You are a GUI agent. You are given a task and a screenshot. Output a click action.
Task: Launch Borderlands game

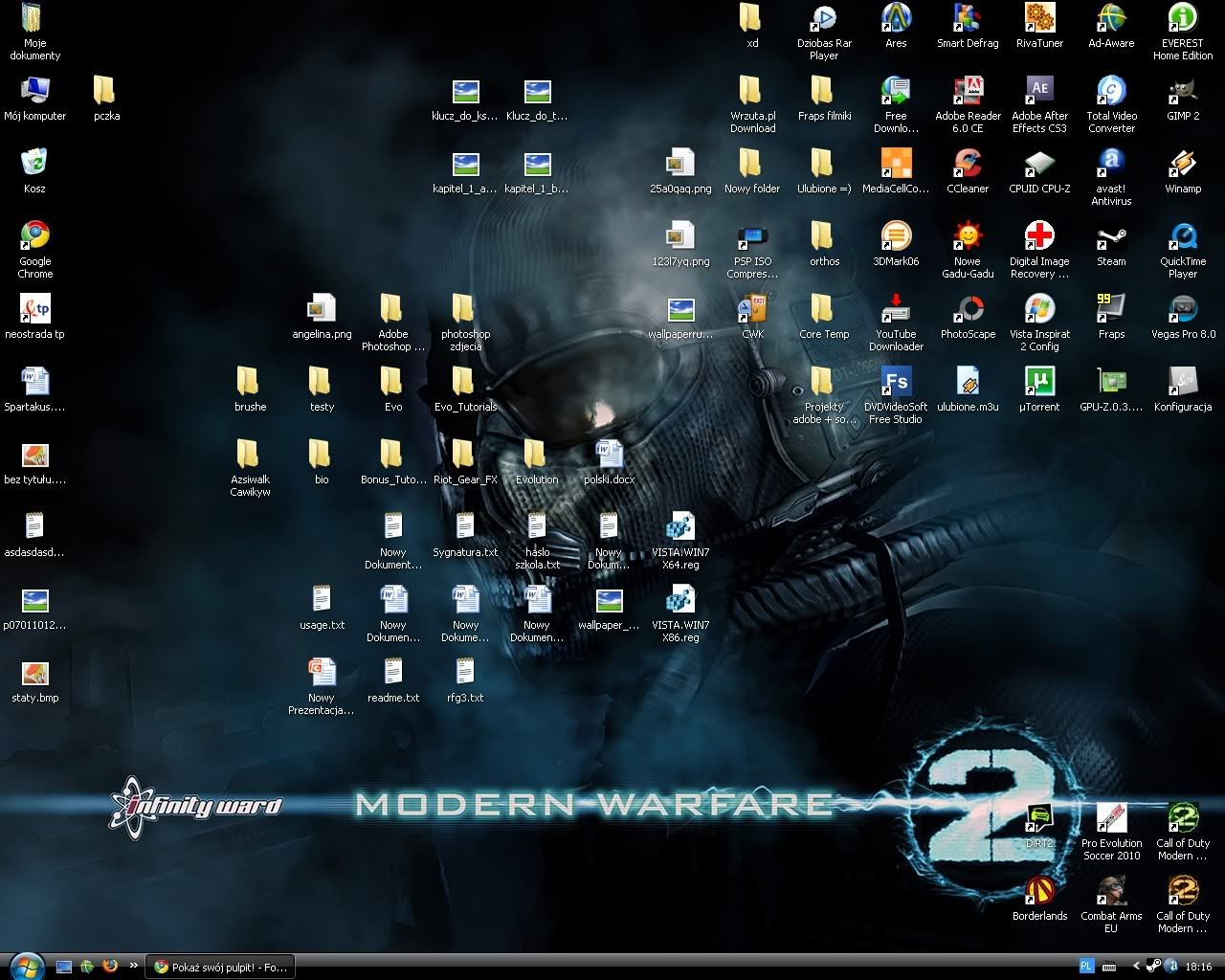(x=1039, y=898)
